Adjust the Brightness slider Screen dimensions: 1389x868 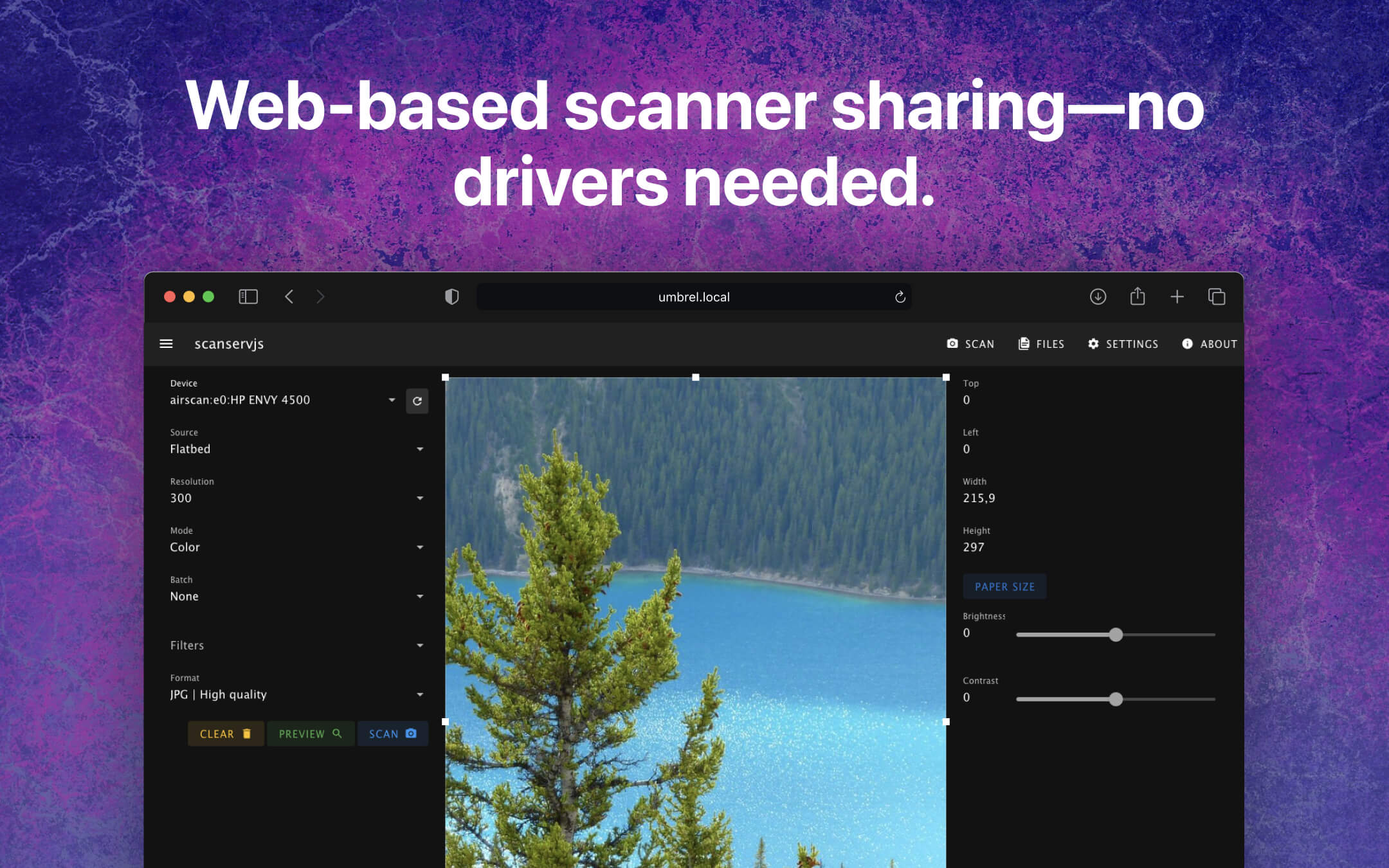coord(1116,635)
